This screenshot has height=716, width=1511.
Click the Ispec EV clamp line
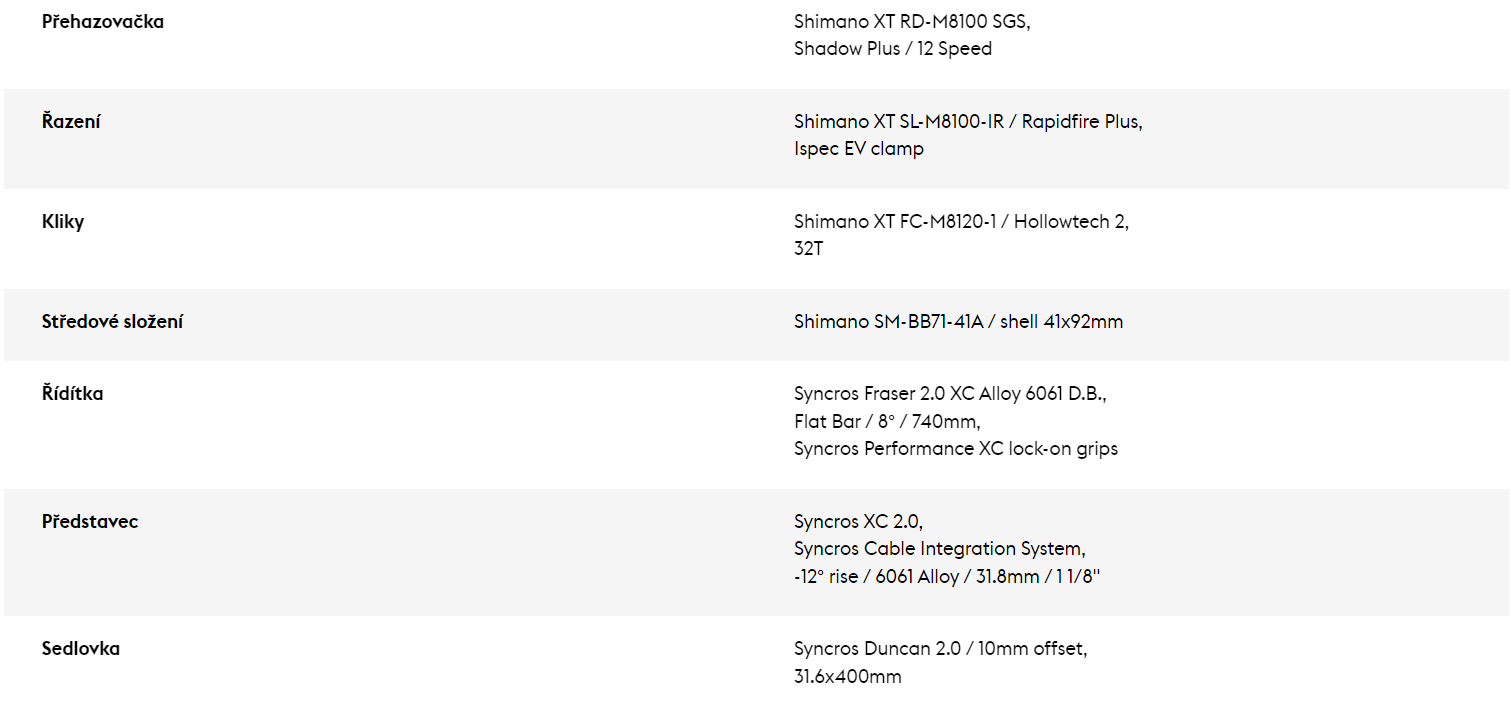click(x=859, y=149)
